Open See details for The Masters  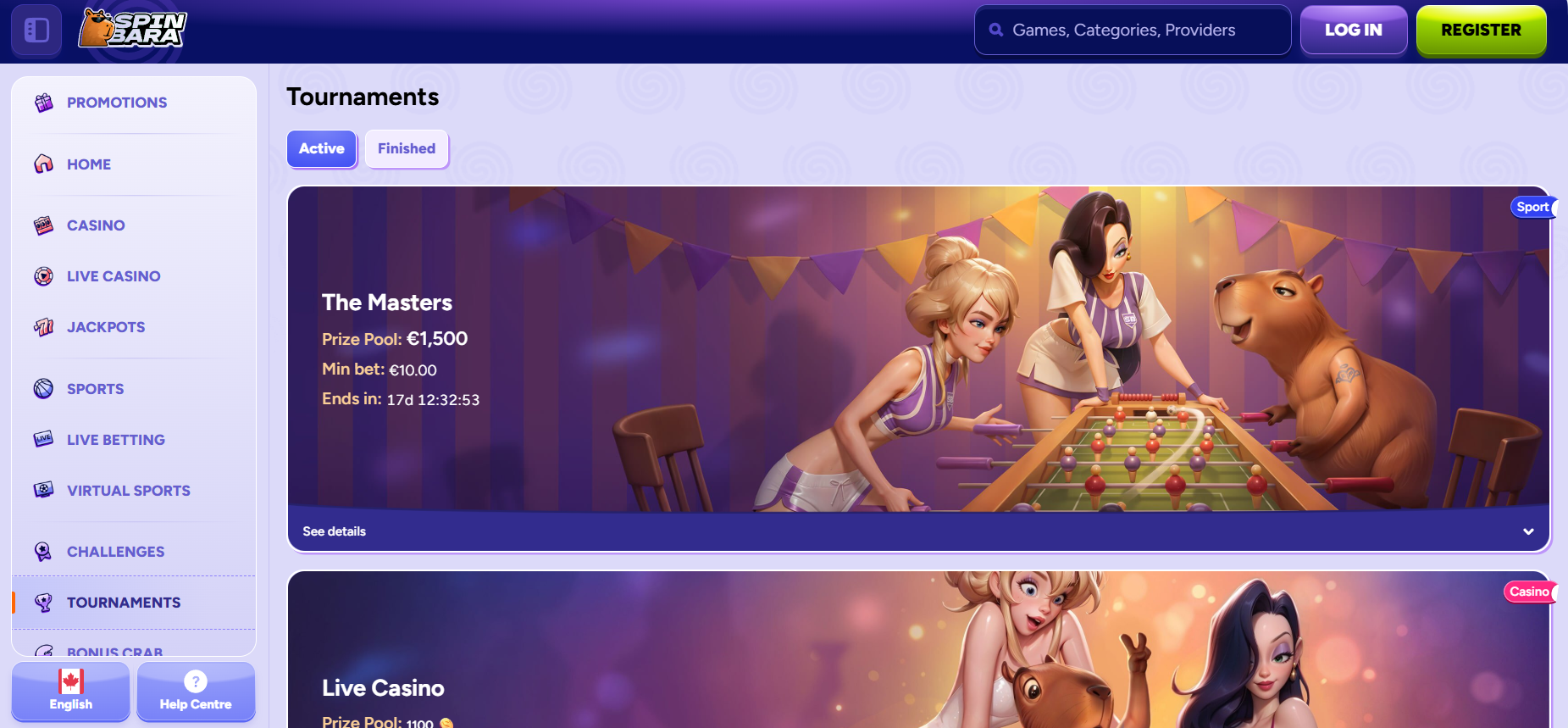335,531
